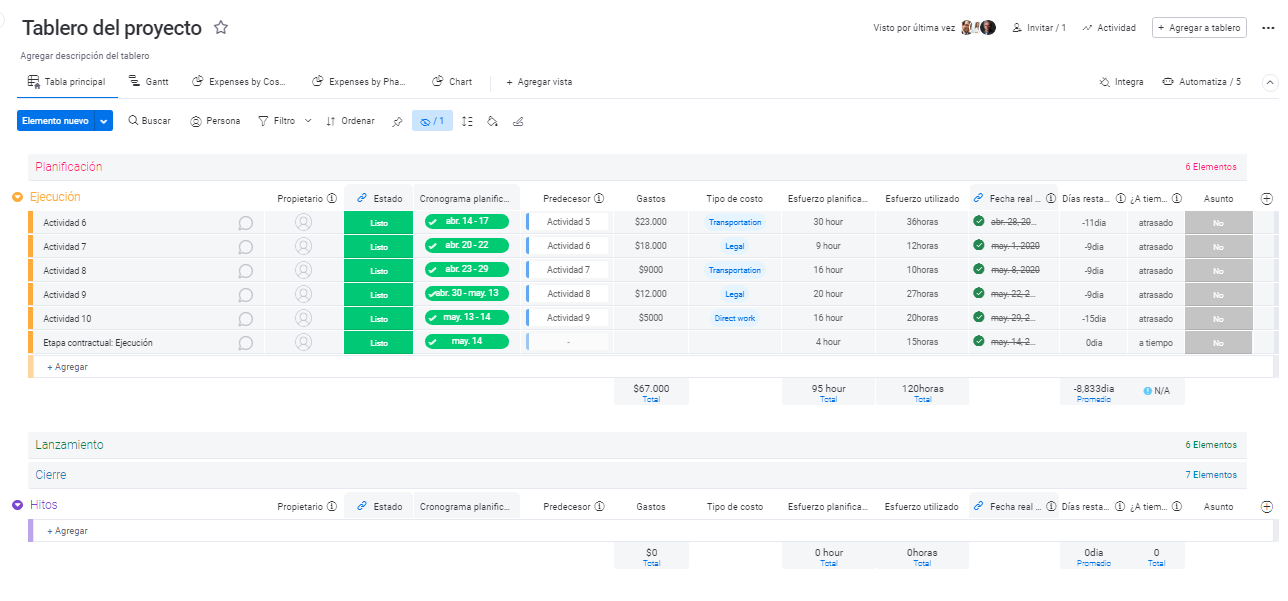Open conversation bubble for Actividad 6
This screenshot has width=1288, height=601.
[245, 223]
